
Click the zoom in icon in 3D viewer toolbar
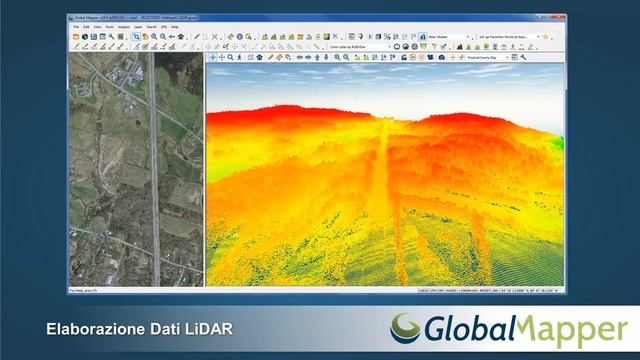pyautogui.click(x=337, y=58)
